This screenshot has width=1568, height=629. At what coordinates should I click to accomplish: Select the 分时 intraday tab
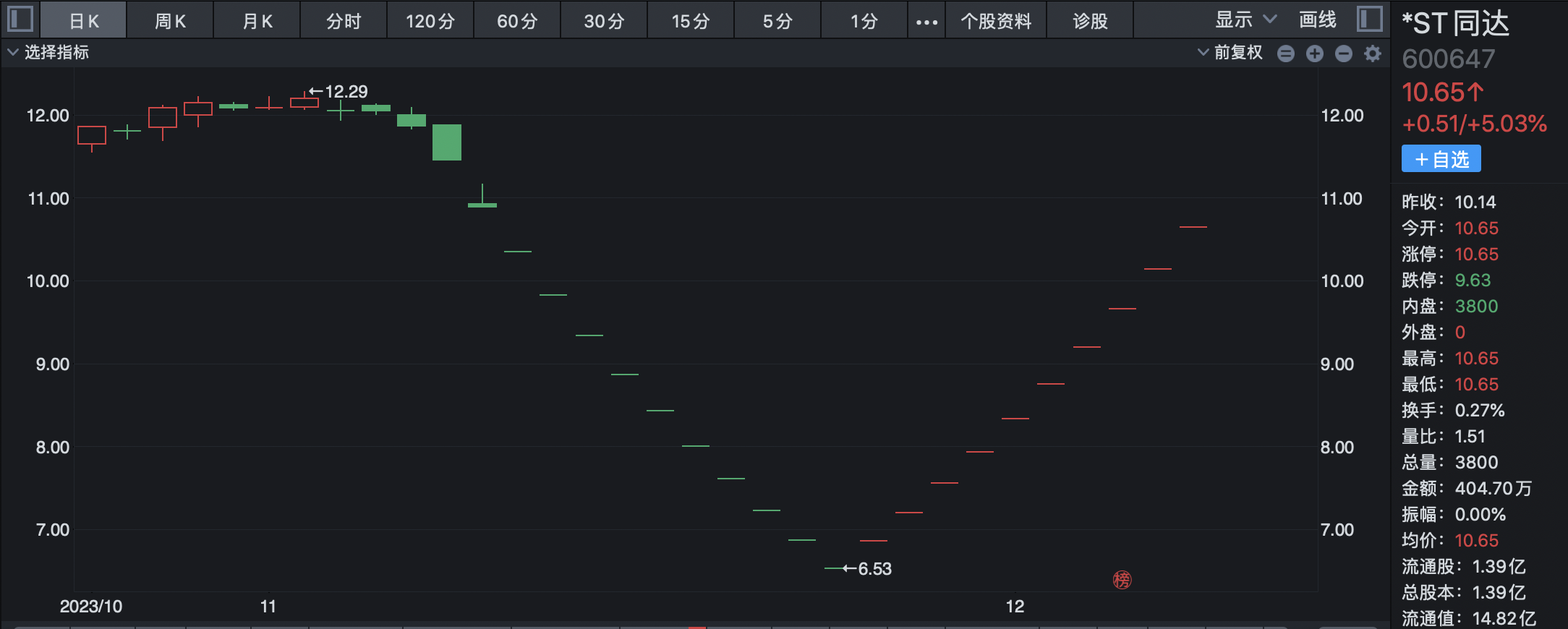coord(344,22)
